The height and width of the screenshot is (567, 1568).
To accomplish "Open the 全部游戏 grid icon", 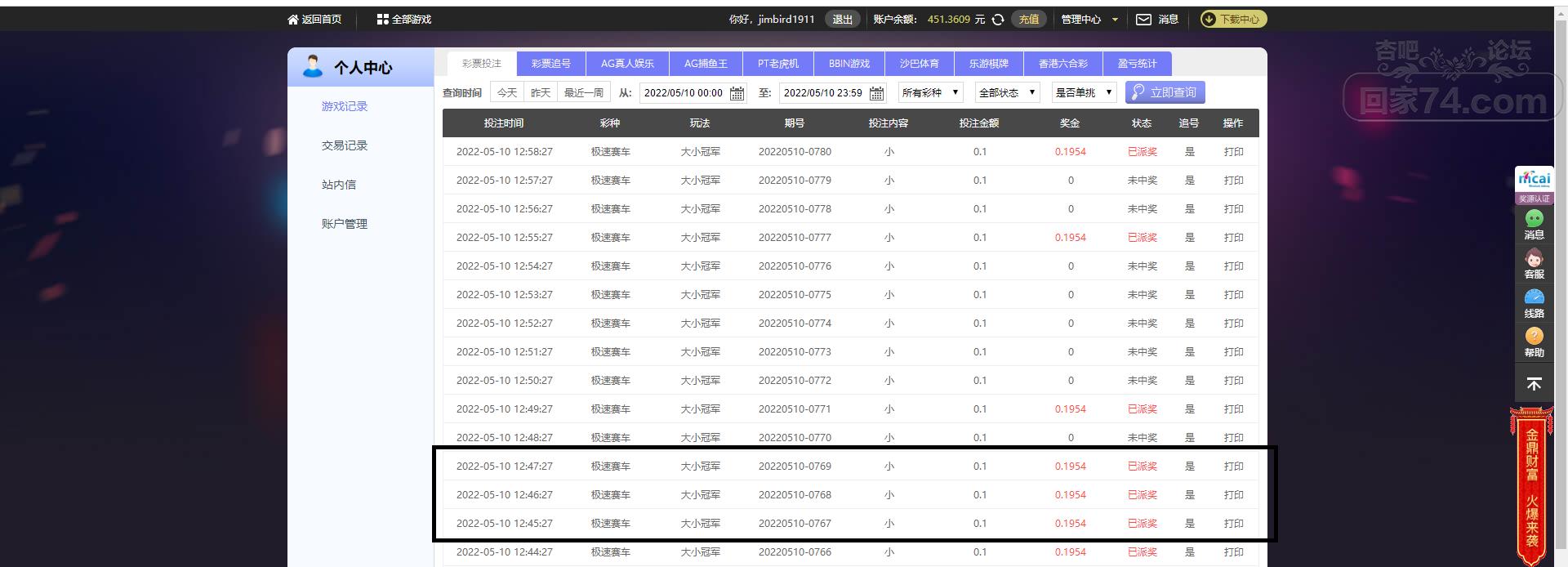I will click(382, 20).
